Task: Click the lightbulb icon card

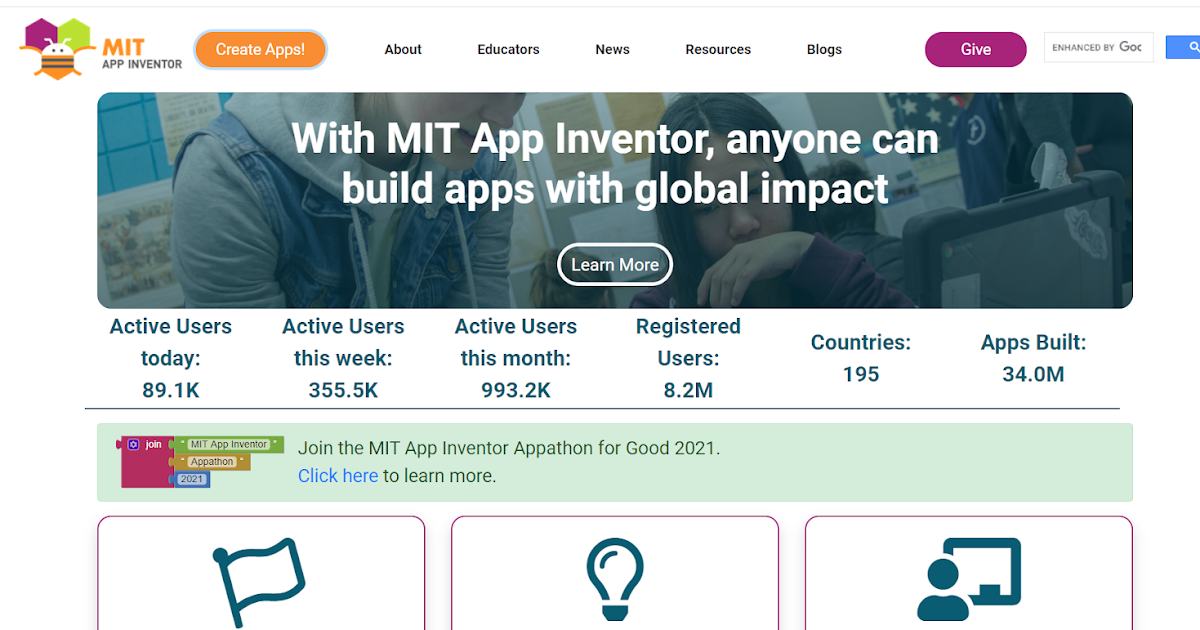Action: tap(614, 580)
